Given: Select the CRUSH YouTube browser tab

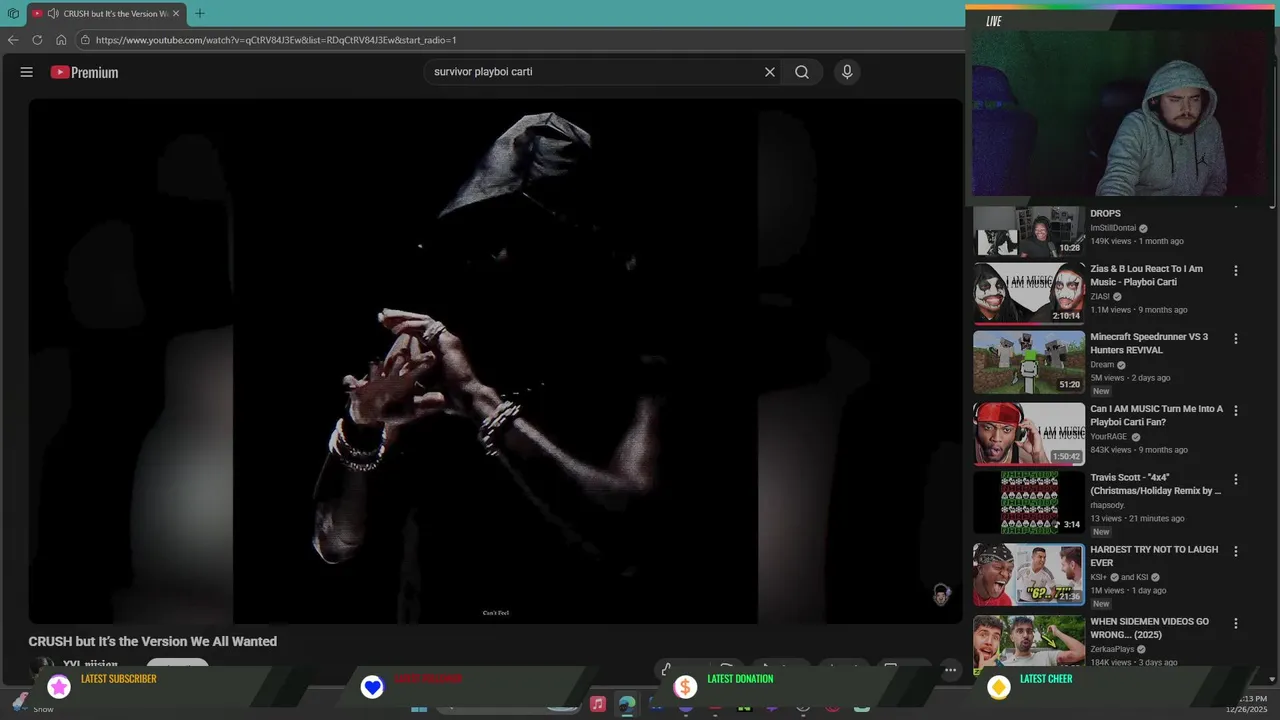Looking at the screenshot, I should tap(106, 13).
